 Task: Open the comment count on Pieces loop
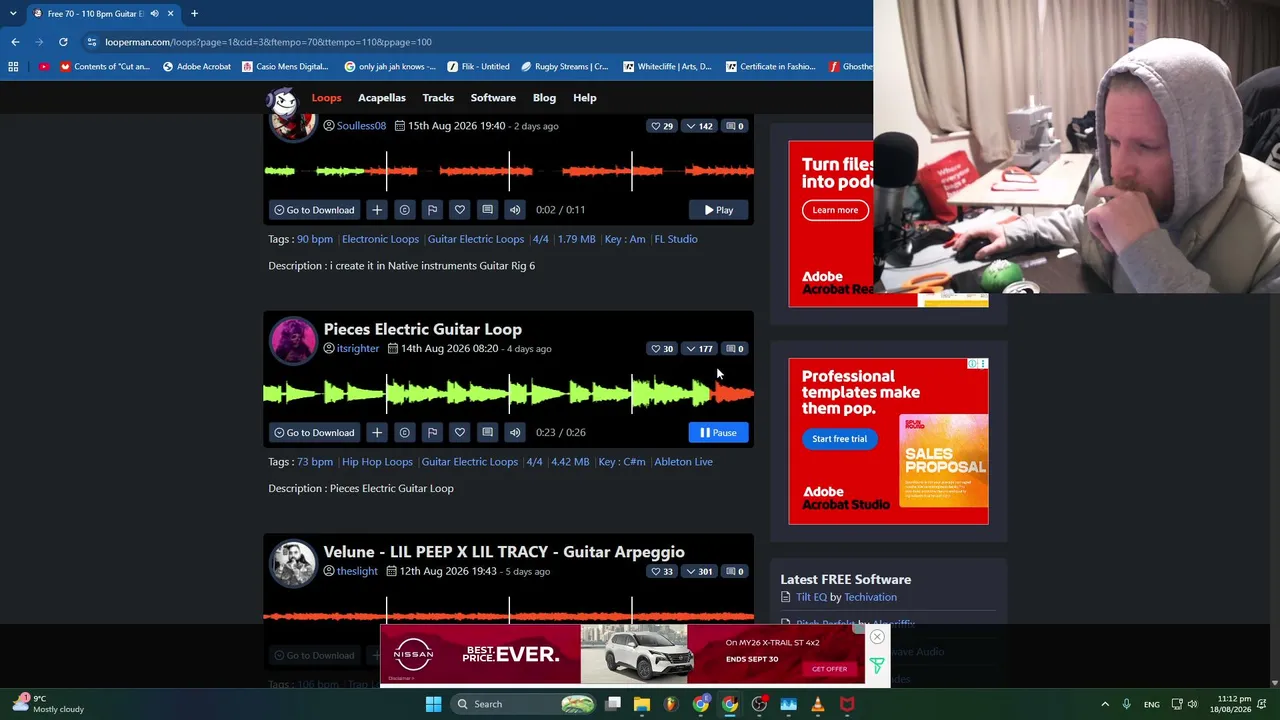pos(735,349)
